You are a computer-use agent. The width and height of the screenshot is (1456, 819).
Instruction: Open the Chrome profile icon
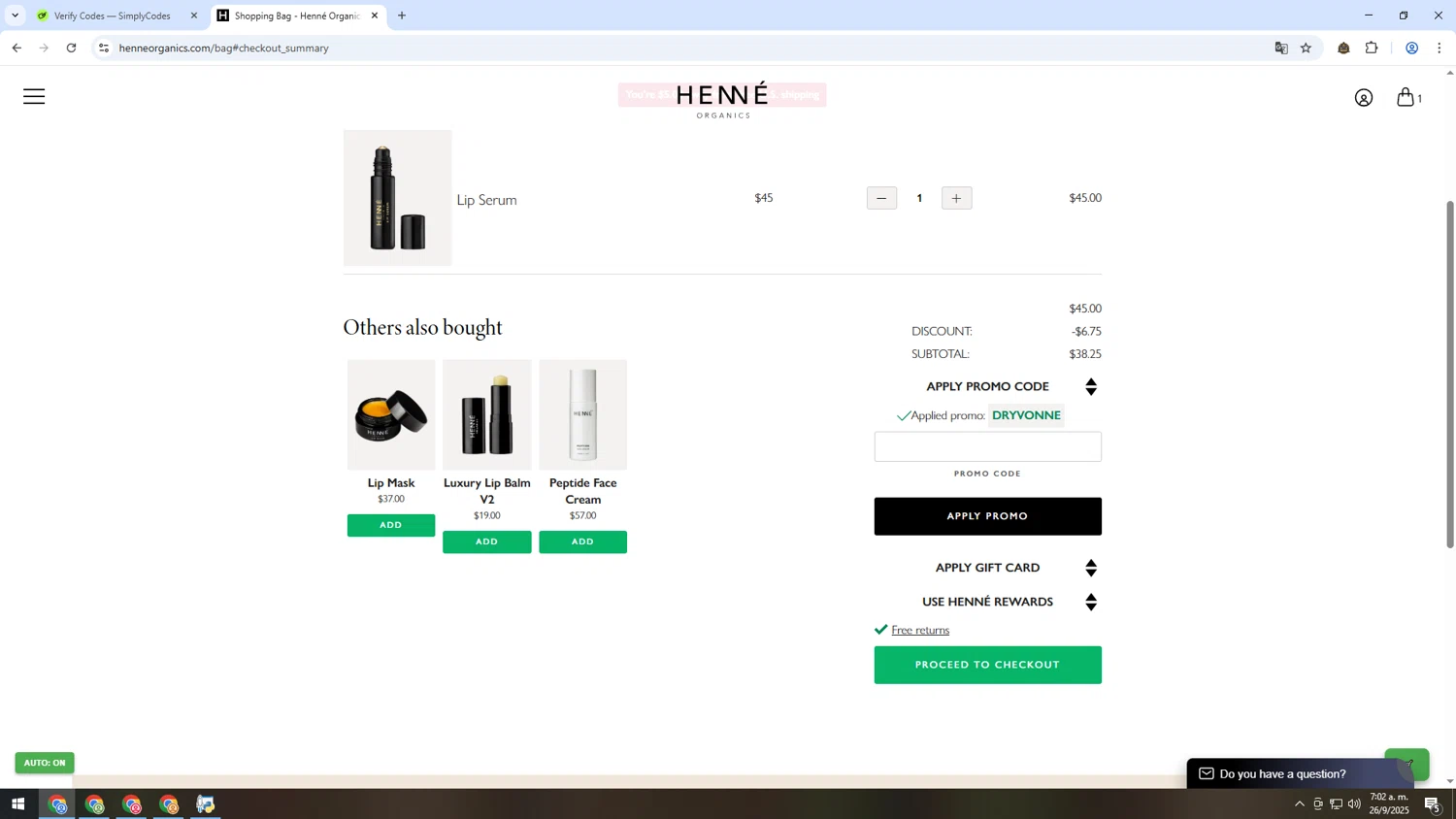click(1412, 48)
